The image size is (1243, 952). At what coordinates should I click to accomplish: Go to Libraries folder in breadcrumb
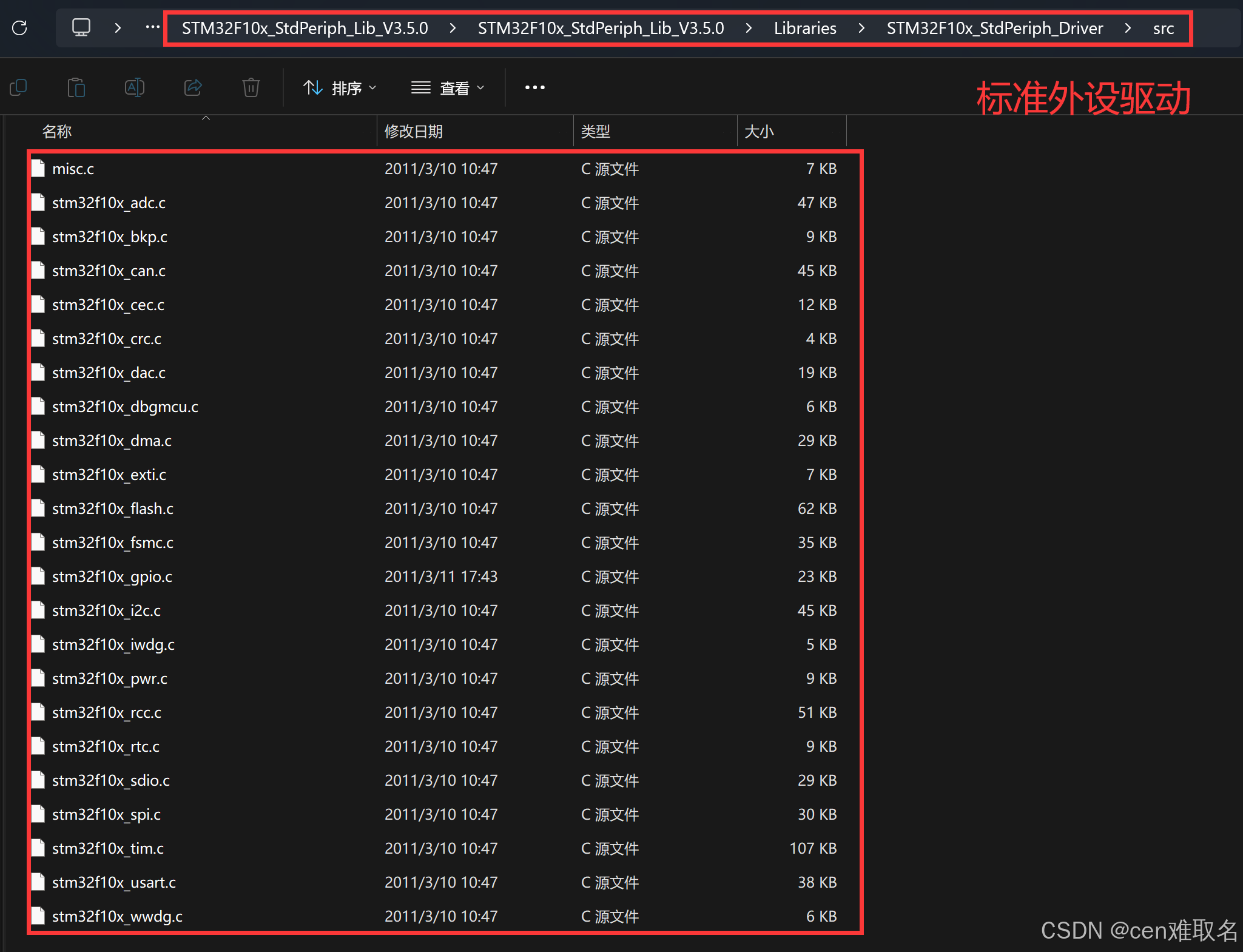(805, 28)
